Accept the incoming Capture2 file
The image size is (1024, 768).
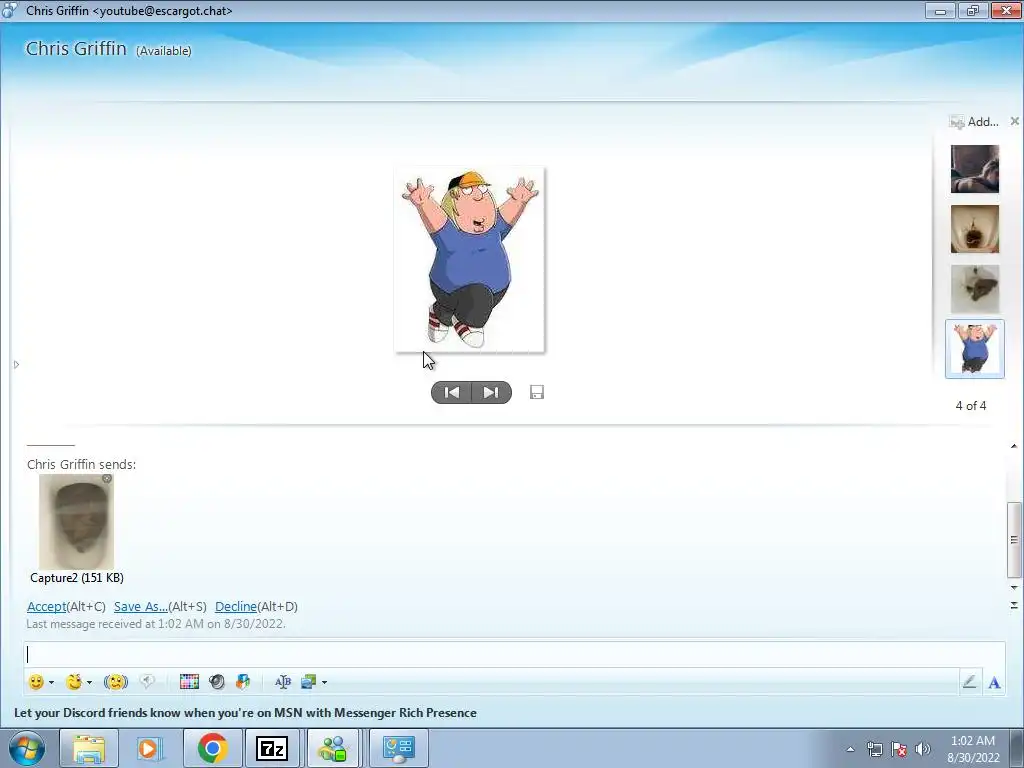pos(46,607)
